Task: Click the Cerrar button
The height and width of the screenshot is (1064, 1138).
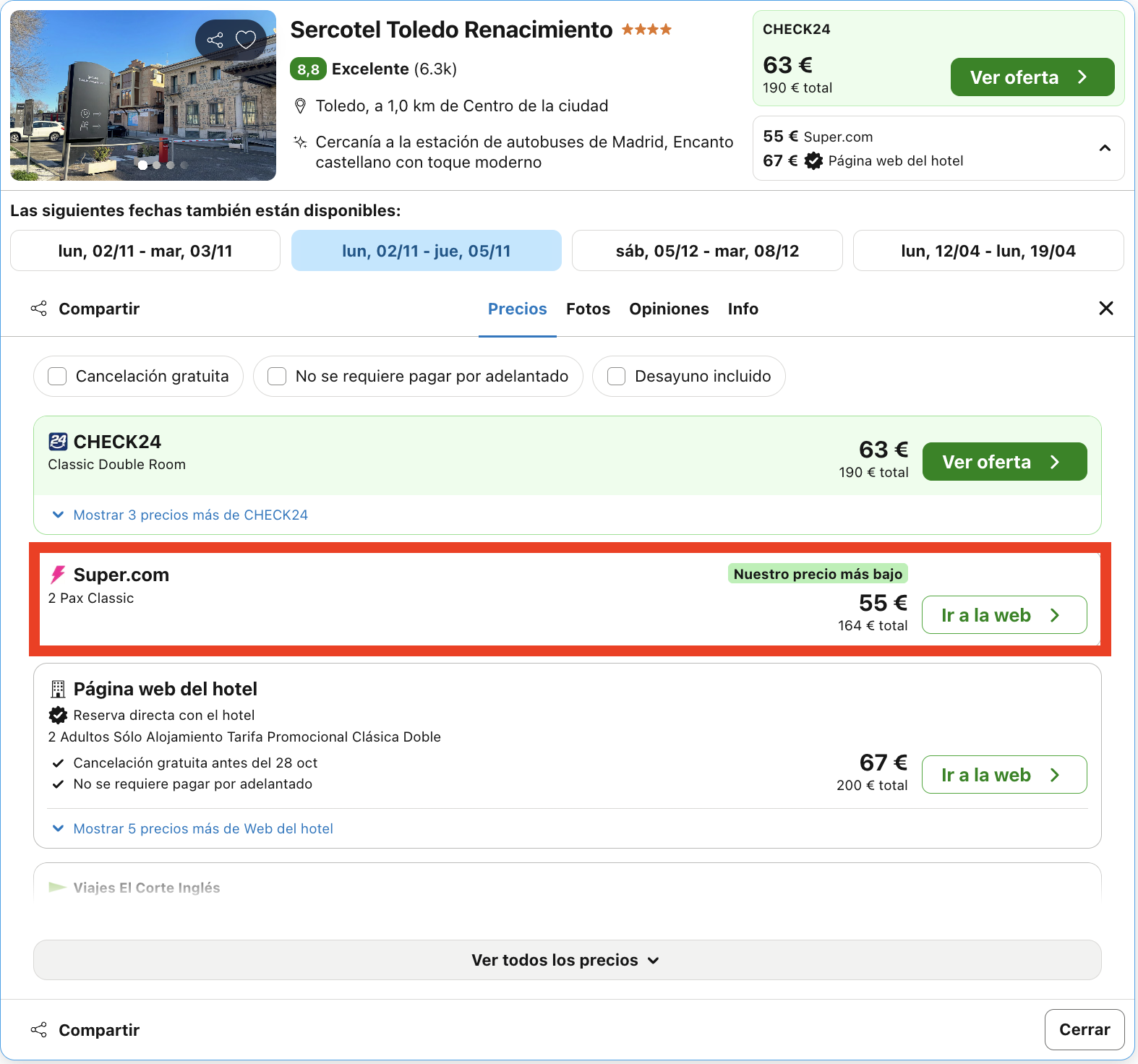Action: click(x=1084, y=1030)
